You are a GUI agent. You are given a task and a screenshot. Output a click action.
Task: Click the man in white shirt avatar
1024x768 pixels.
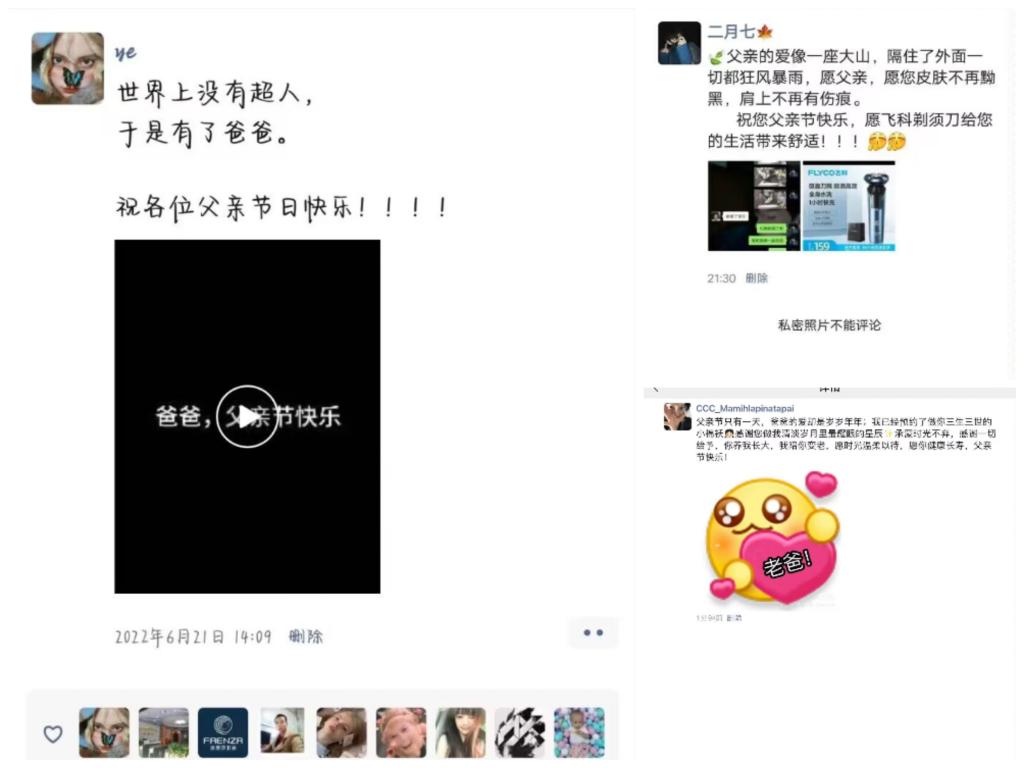tap(282, 730)
